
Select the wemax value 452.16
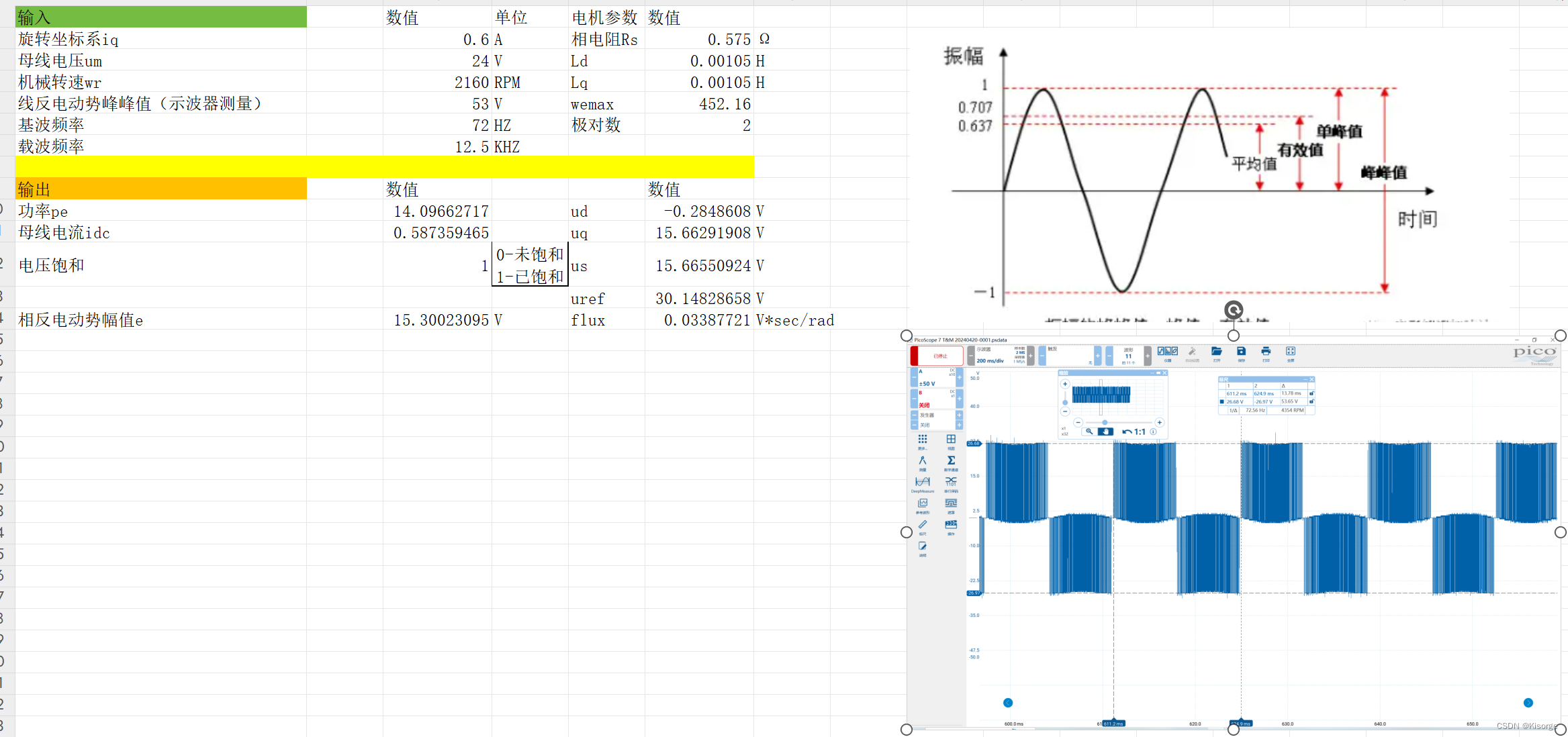point(699,103)
